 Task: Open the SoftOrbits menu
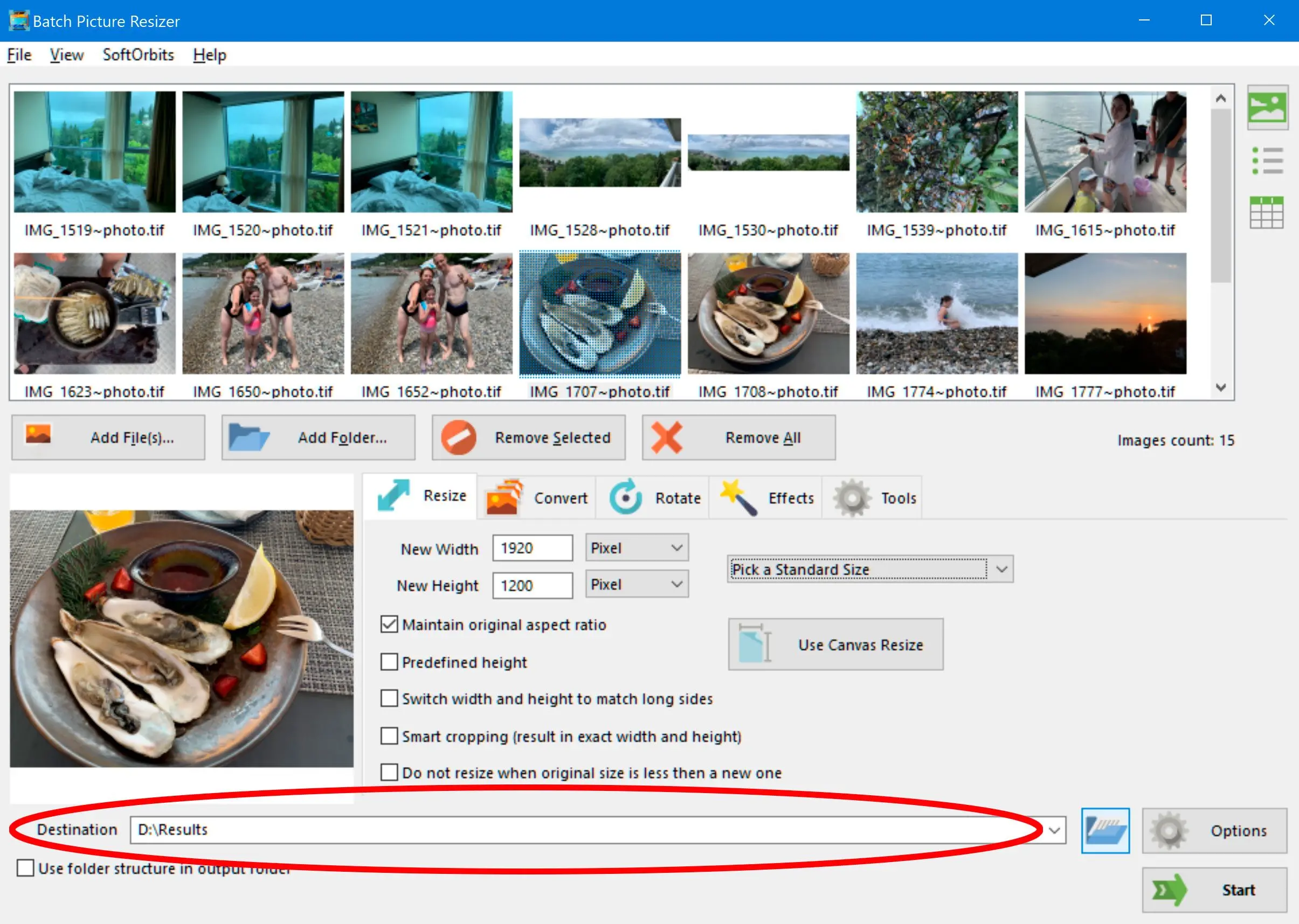[138, 54]
